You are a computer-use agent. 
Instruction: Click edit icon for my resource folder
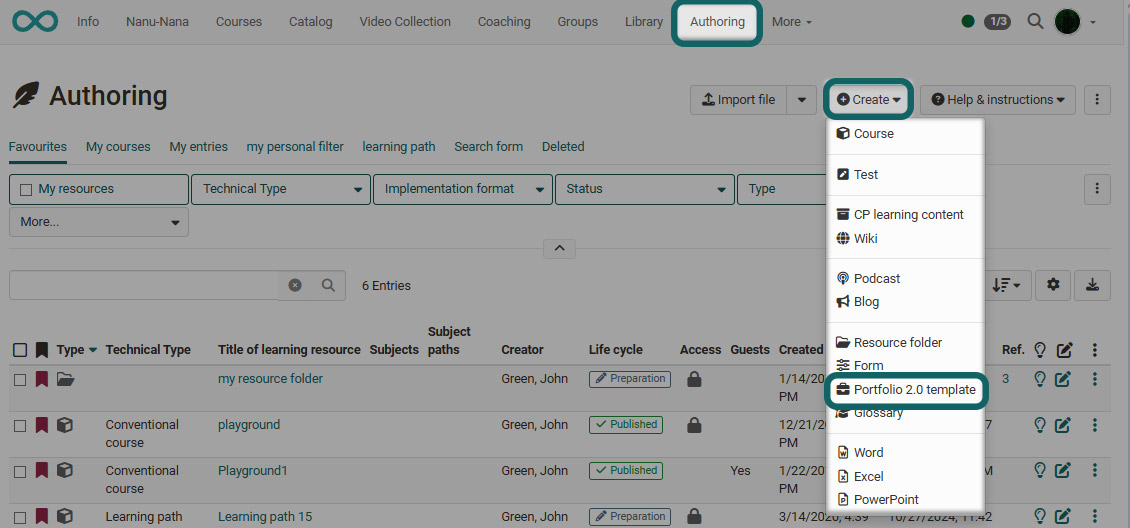point(1064,379)
